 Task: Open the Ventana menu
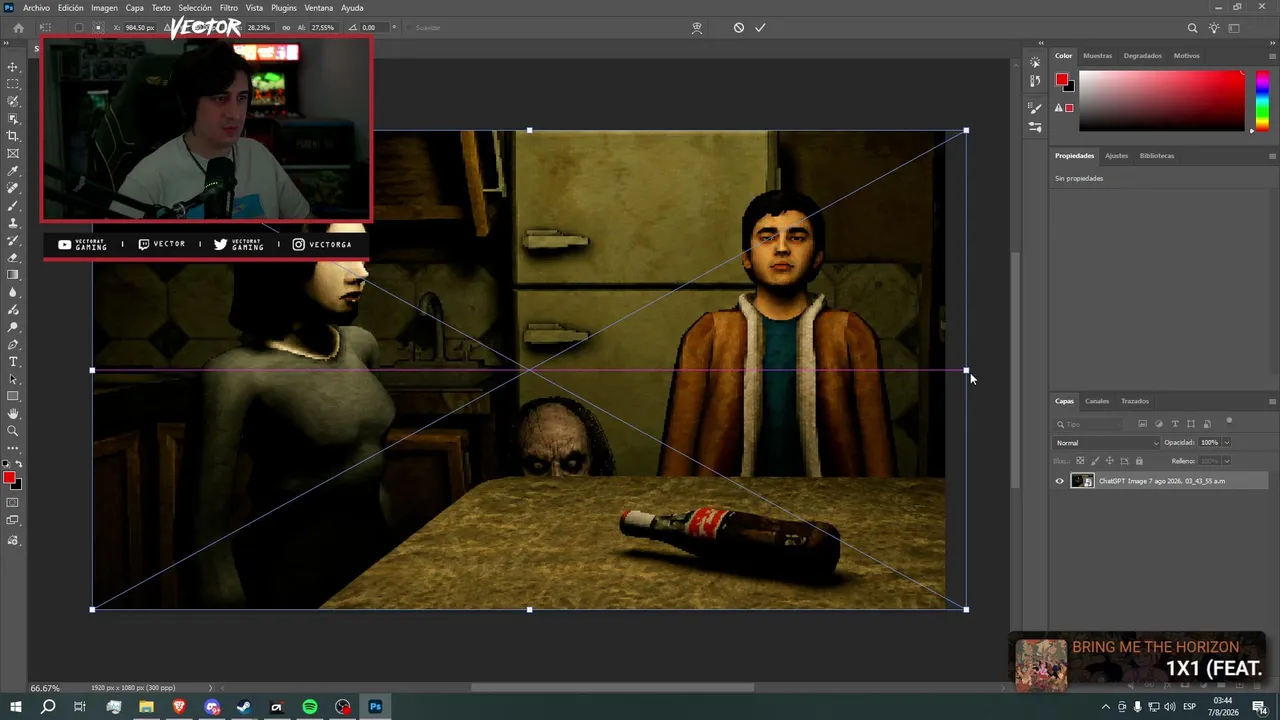point(318,8)
